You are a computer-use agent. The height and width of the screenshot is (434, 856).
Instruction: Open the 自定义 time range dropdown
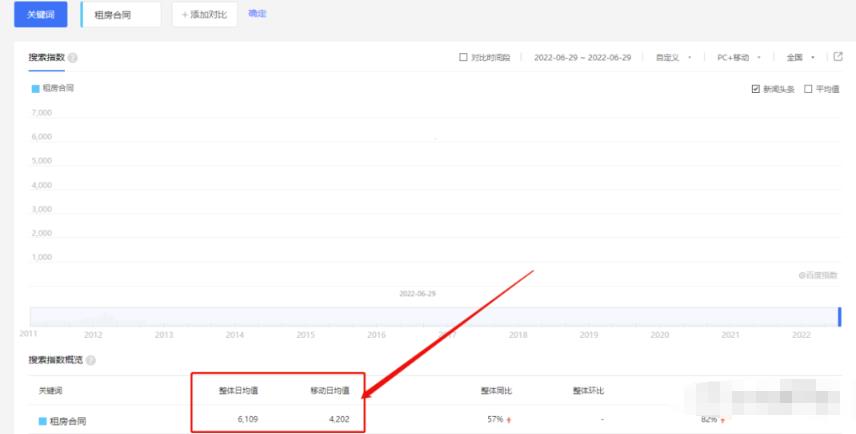673,57
